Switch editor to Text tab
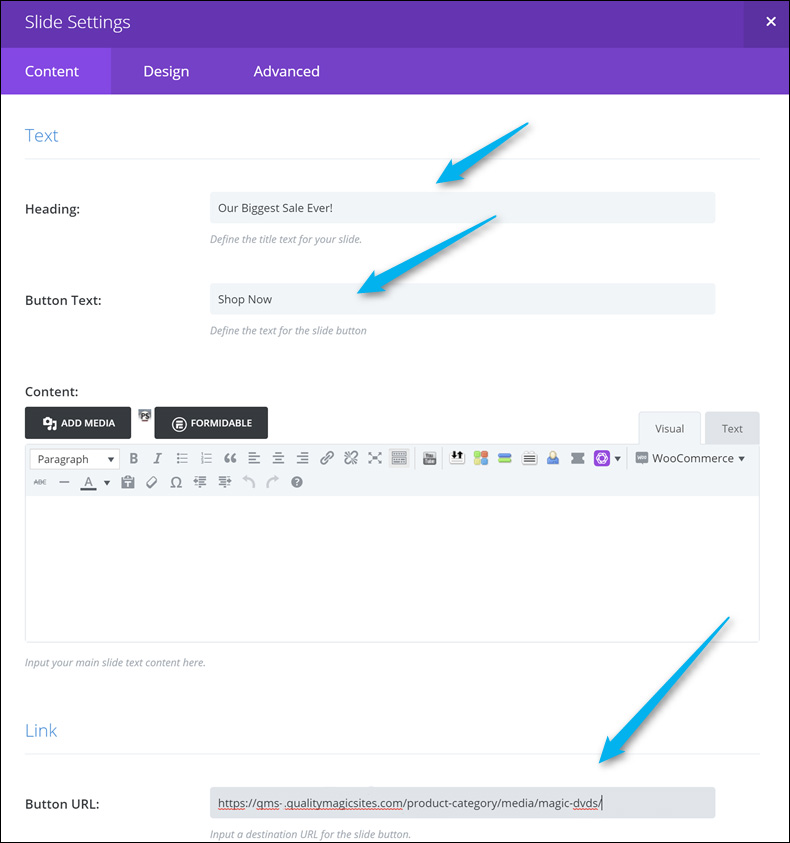 tap(732, 428)
